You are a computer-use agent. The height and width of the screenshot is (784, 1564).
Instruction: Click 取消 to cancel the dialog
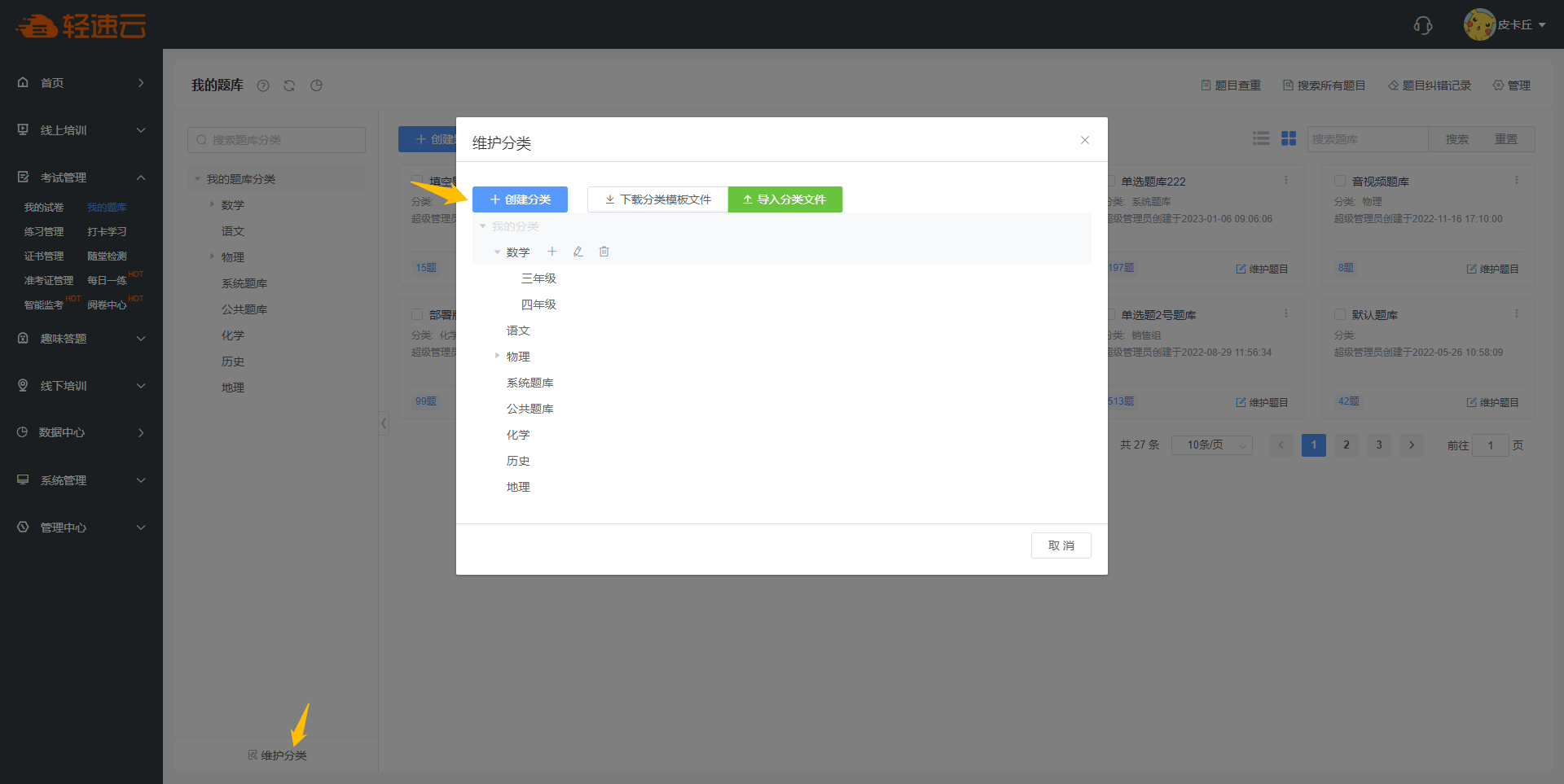(1061, 545)
